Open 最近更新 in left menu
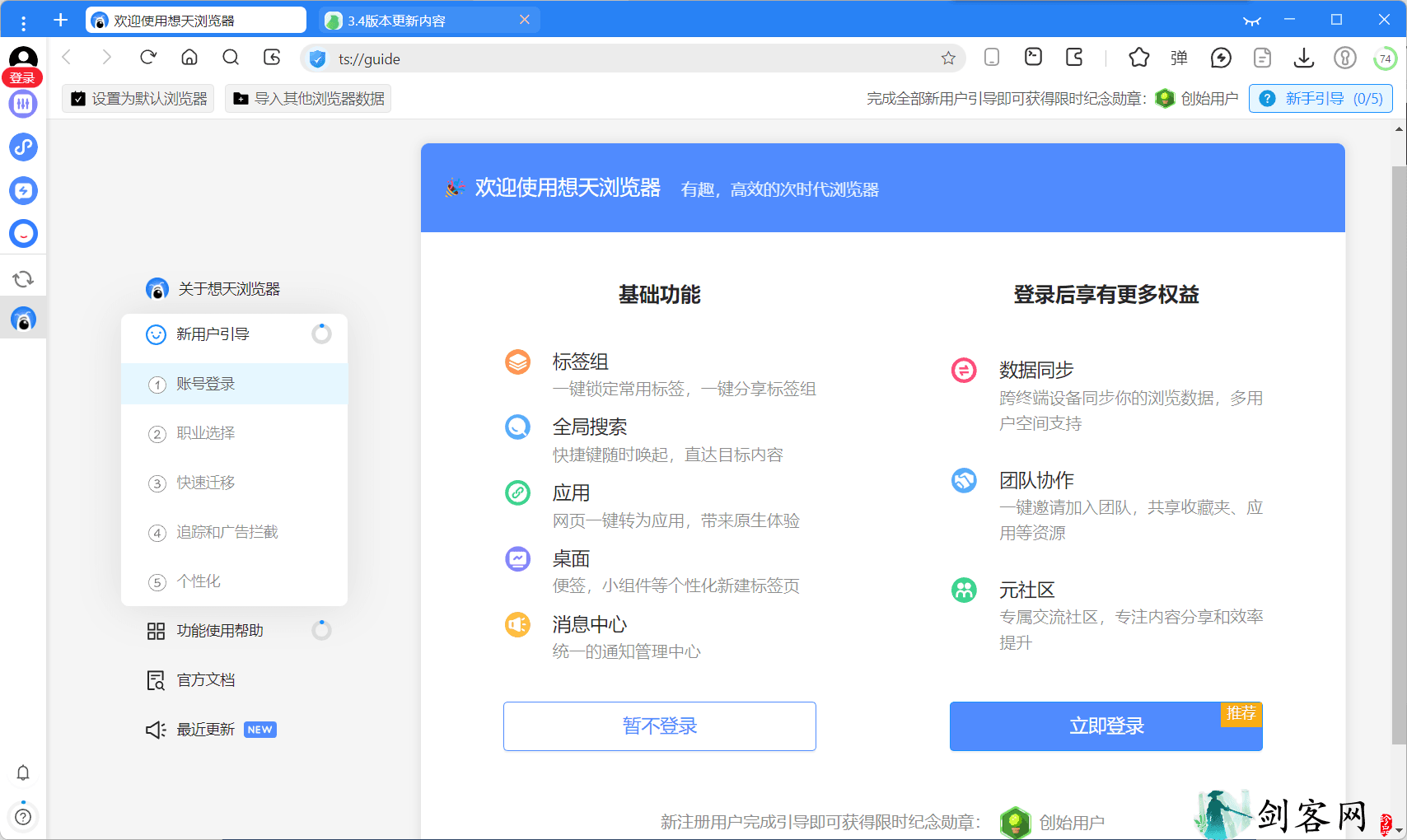 point(211,730)
